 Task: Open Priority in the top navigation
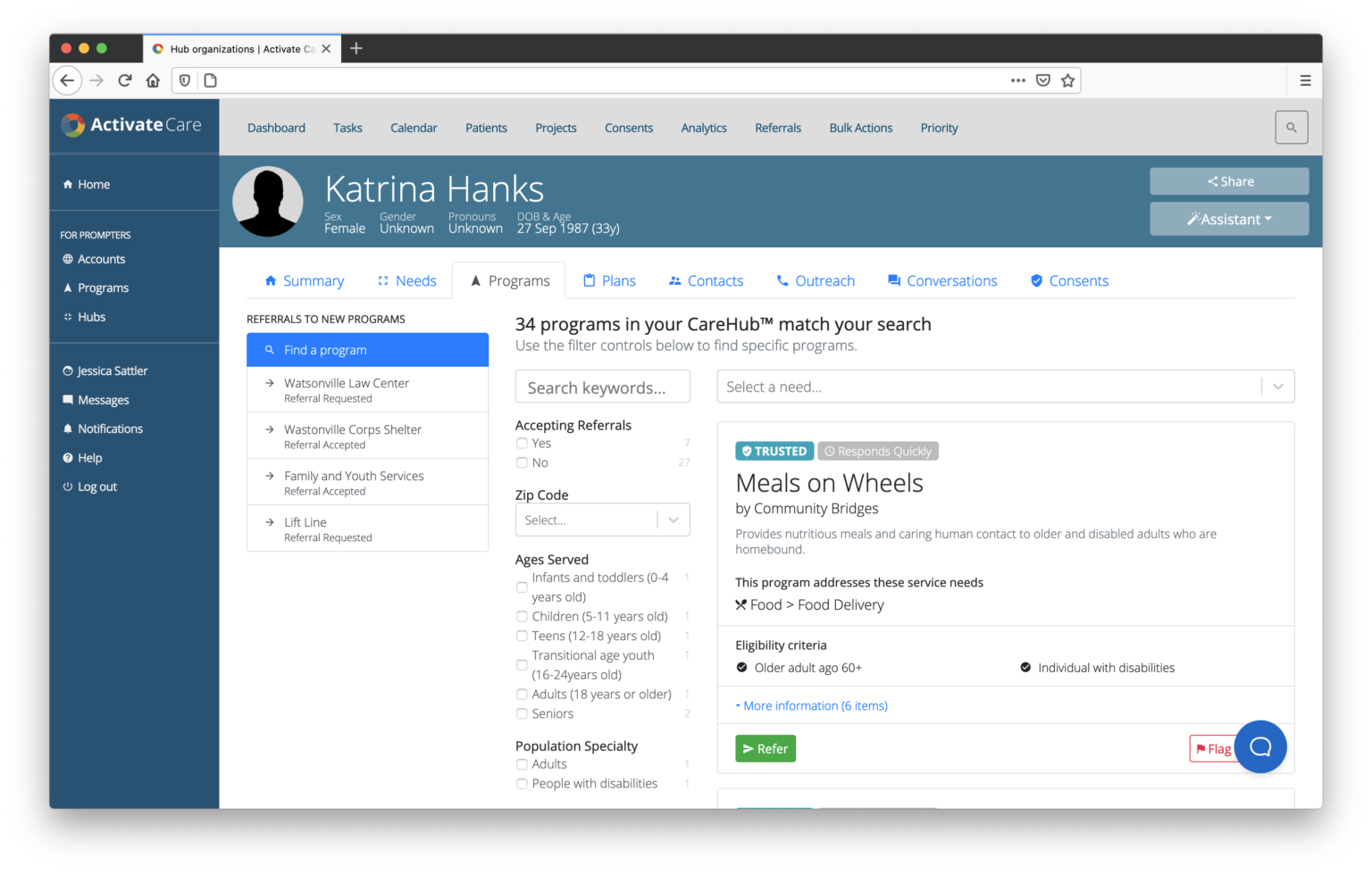(x=939, y=129)
